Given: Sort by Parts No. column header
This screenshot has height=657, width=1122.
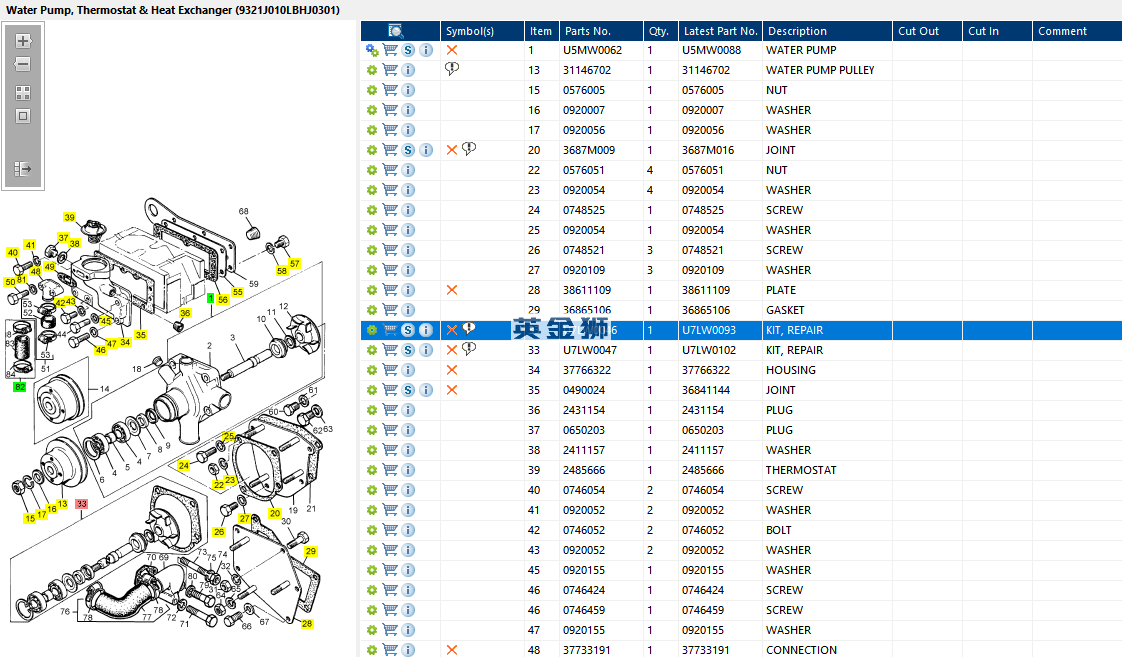Looking at the screenshot, I should (587, 31).
